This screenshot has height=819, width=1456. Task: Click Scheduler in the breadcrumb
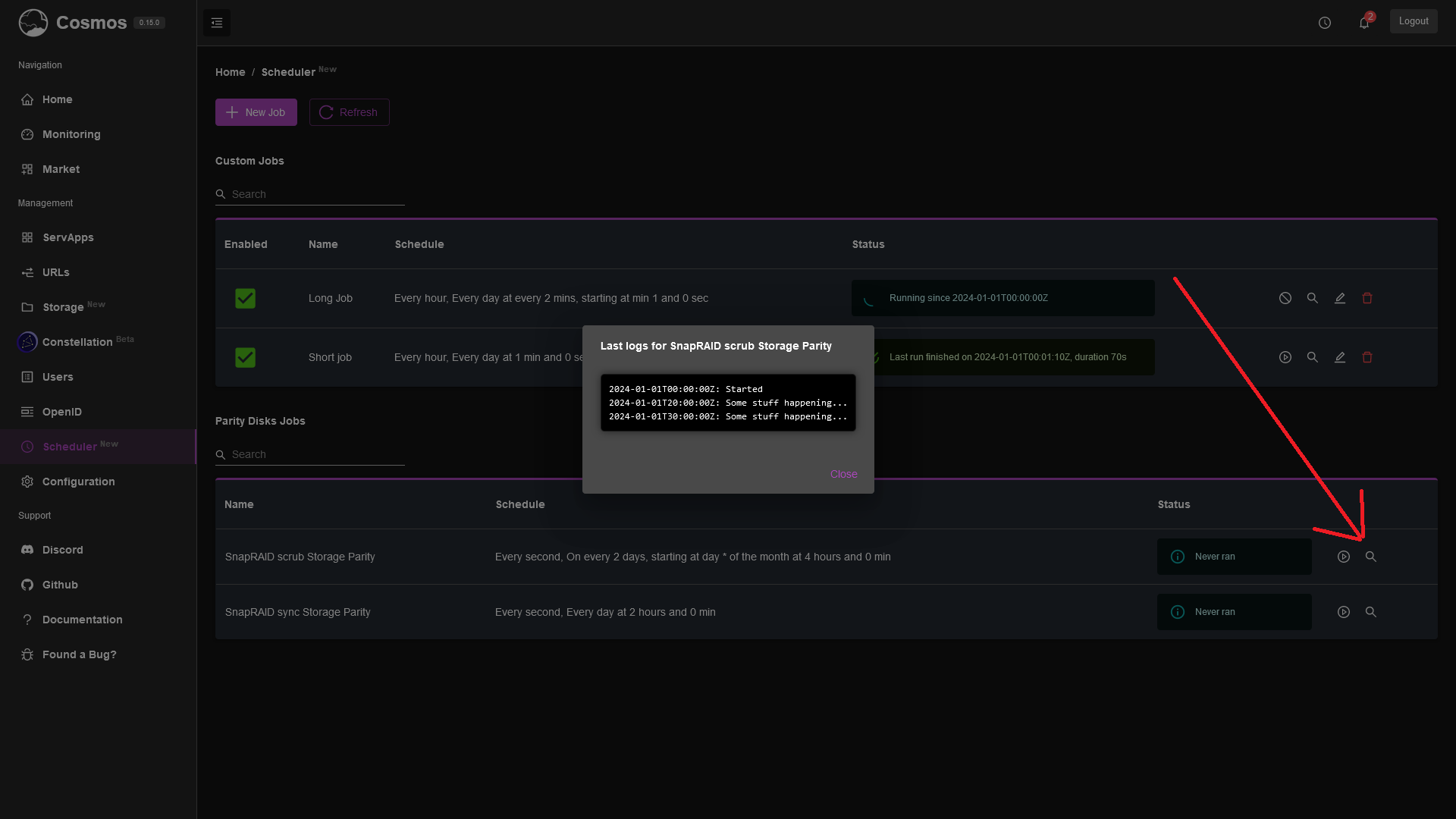coord(288,72)
